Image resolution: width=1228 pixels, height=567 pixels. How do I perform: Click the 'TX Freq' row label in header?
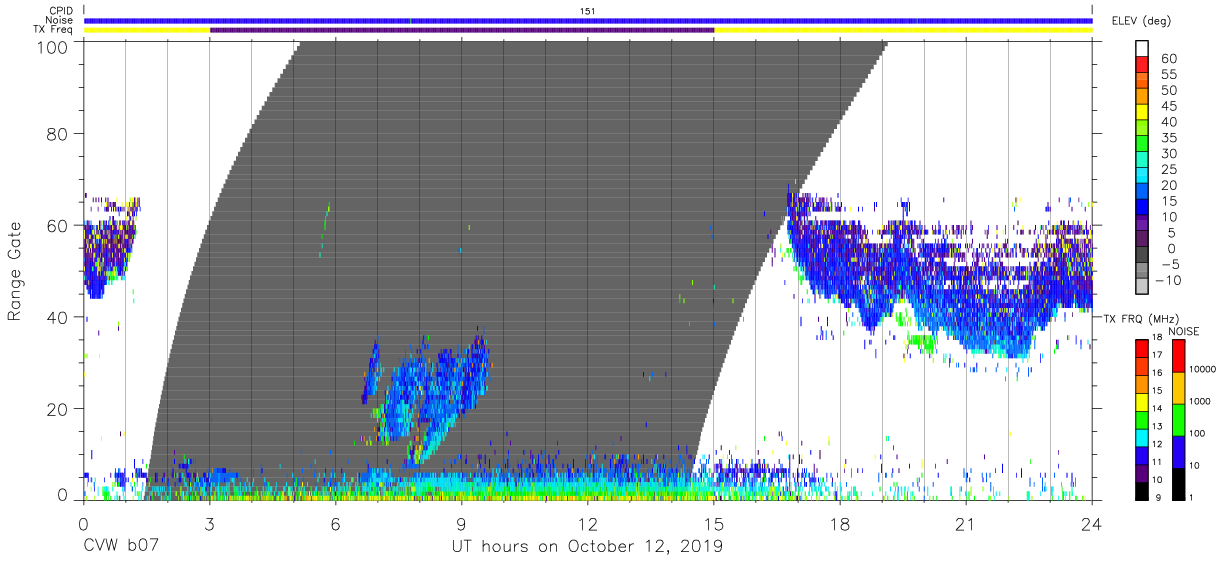[x=55, y=30]
